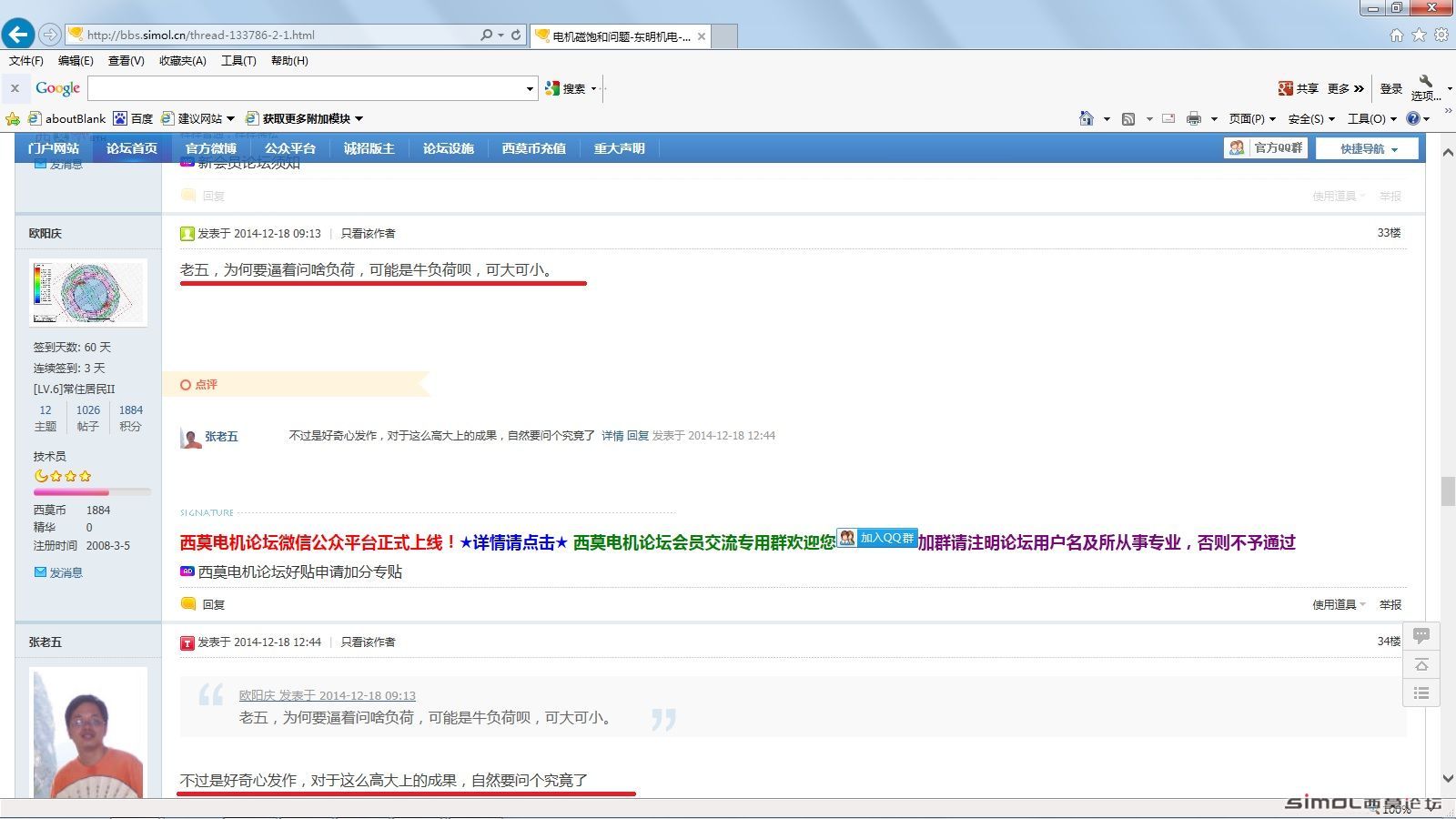Click 详情 link in 张老五 comment
This screenshot has width=1456, height=819.
pos(612,436)
